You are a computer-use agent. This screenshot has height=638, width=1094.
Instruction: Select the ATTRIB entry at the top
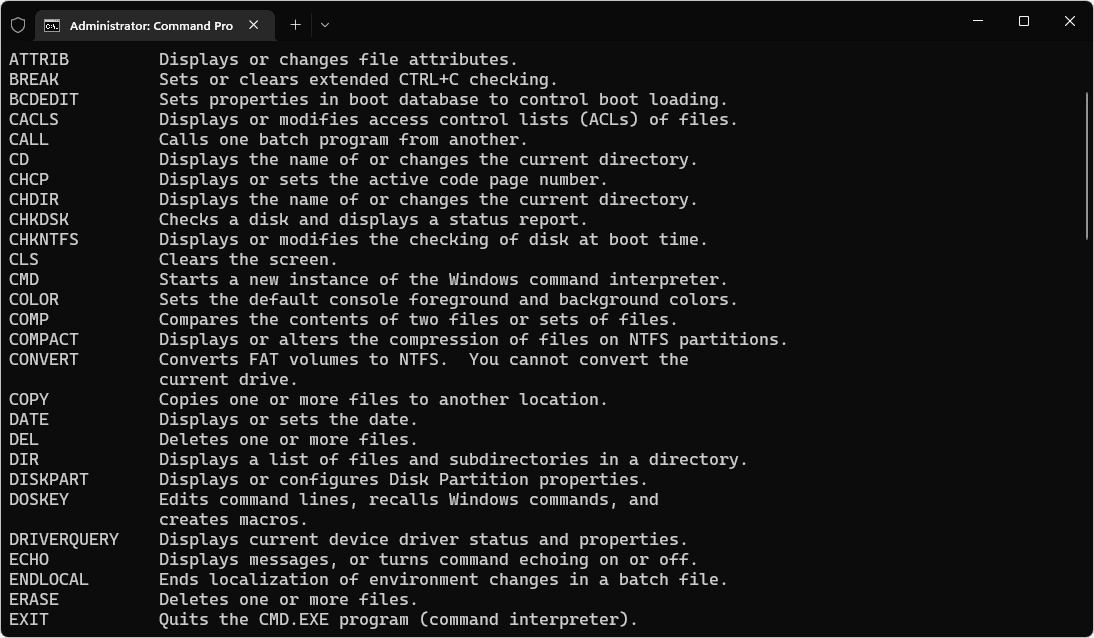pos(37,59)
